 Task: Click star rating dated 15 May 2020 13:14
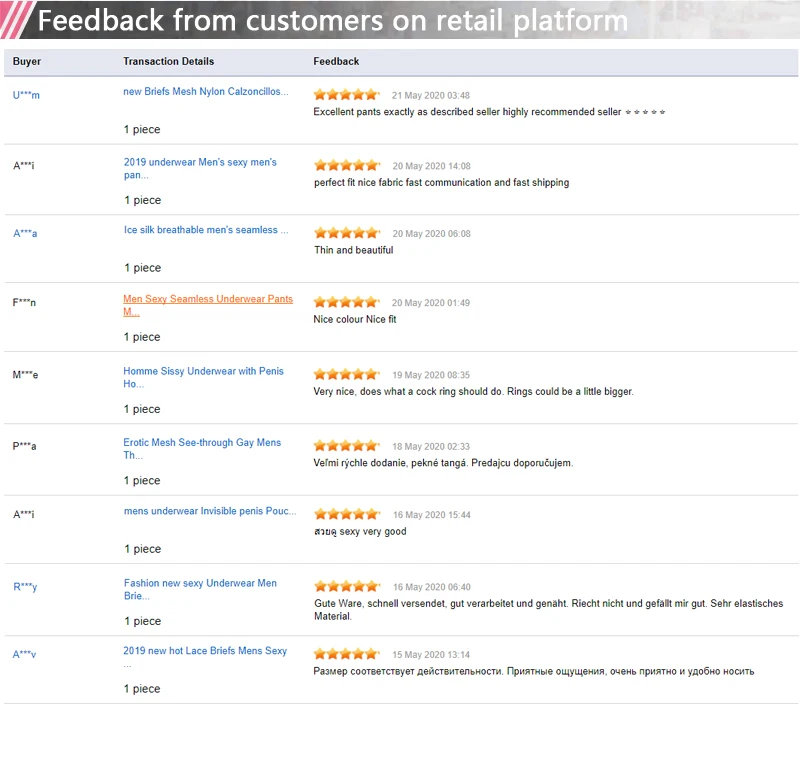tap(347, 654)
